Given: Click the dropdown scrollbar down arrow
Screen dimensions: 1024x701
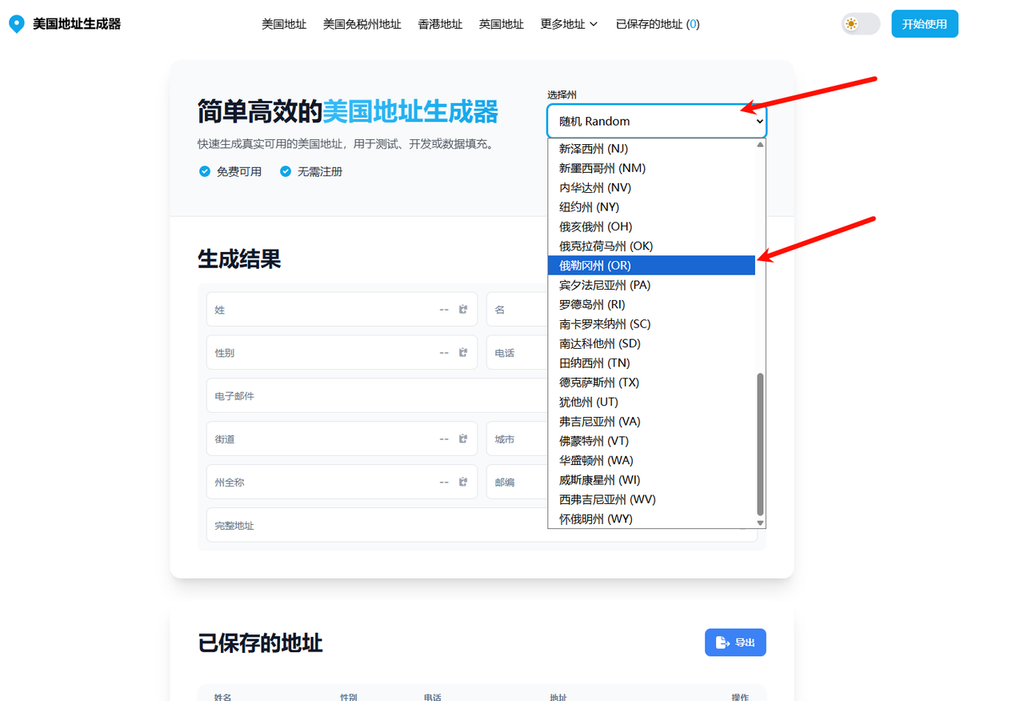Looking at the screenshot, I should tap(760, 523).
